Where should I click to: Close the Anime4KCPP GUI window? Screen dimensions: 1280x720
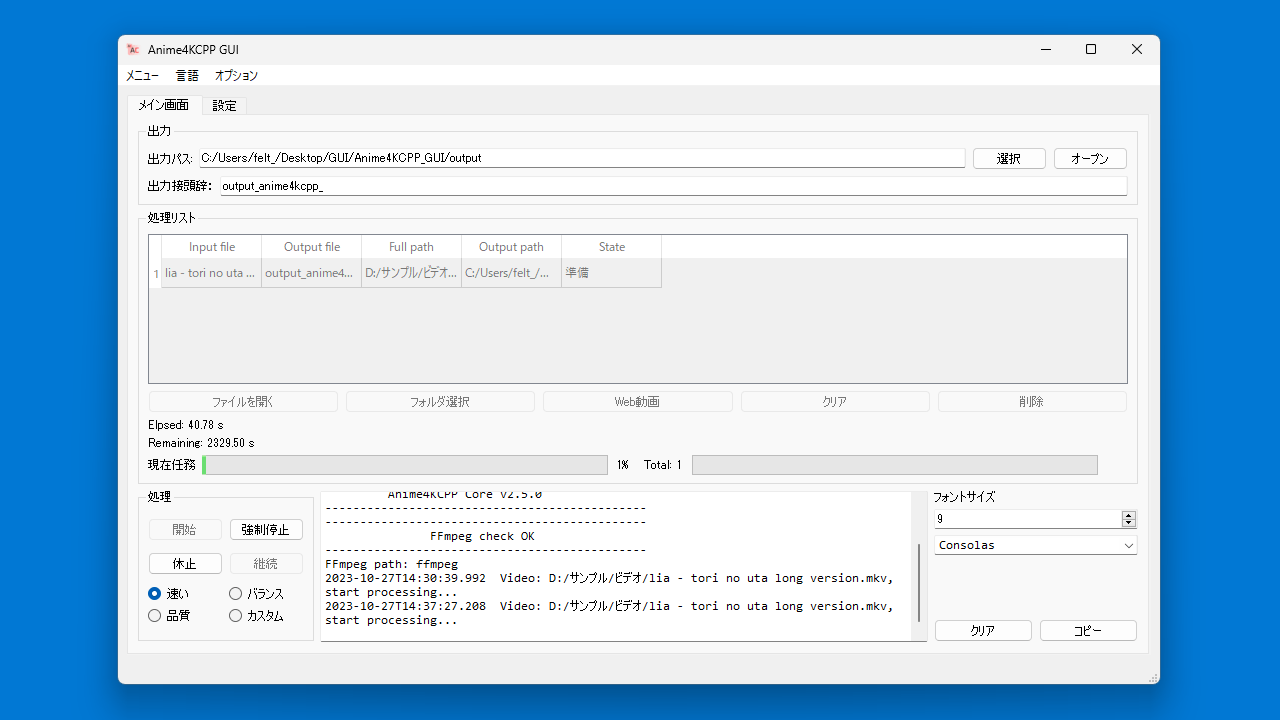point(1137,49)
